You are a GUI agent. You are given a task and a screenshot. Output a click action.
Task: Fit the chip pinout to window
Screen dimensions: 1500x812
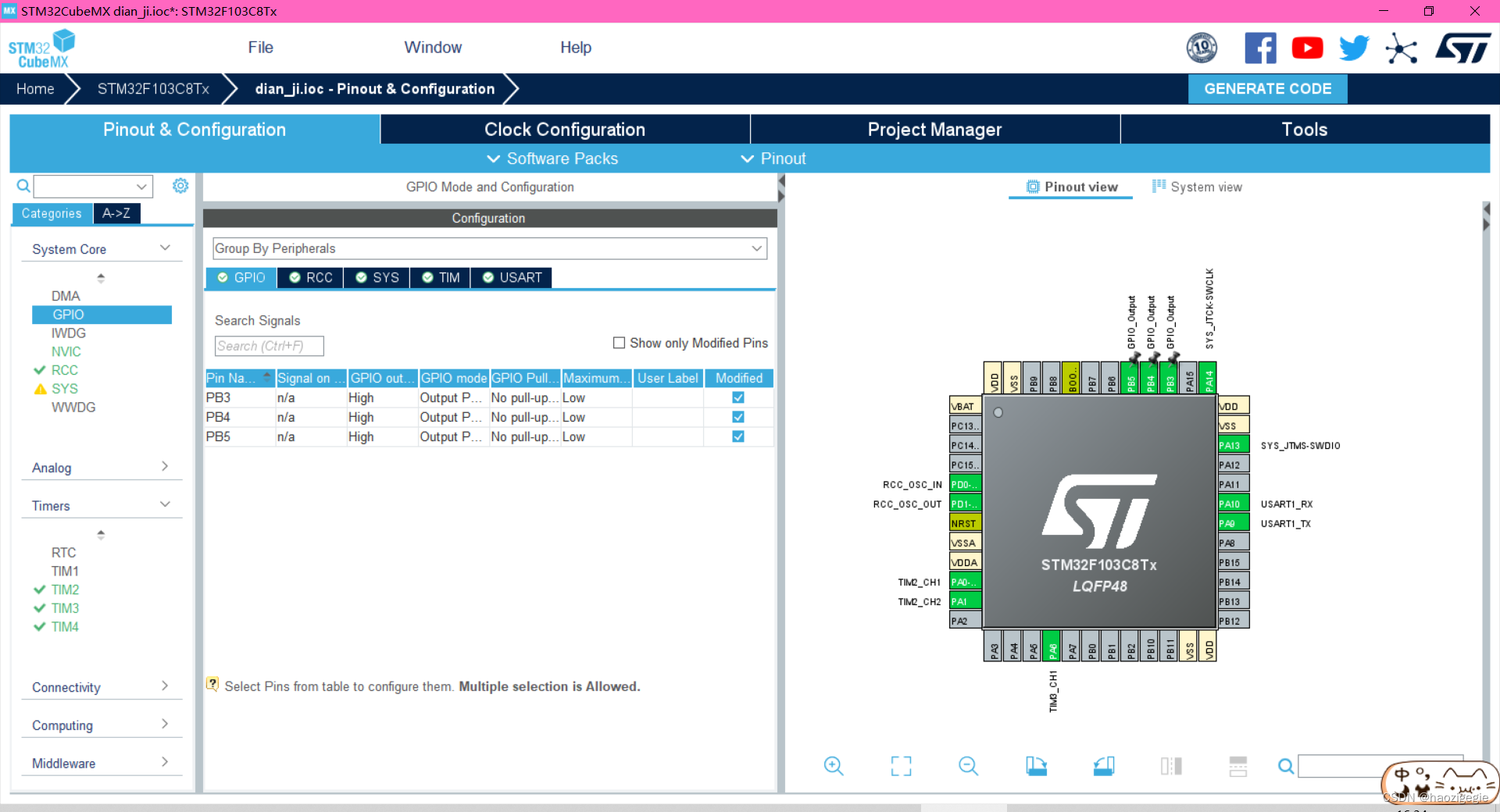901,766
